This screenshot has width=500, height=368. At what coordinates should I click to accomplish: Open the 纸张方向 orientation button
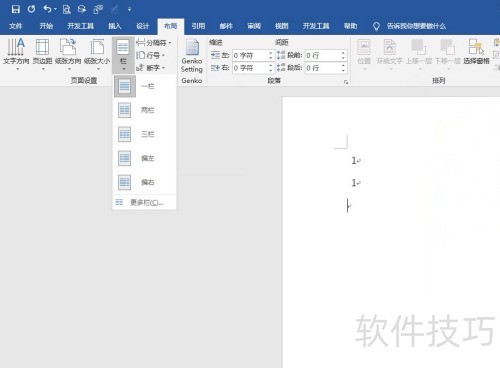point(68,54)
